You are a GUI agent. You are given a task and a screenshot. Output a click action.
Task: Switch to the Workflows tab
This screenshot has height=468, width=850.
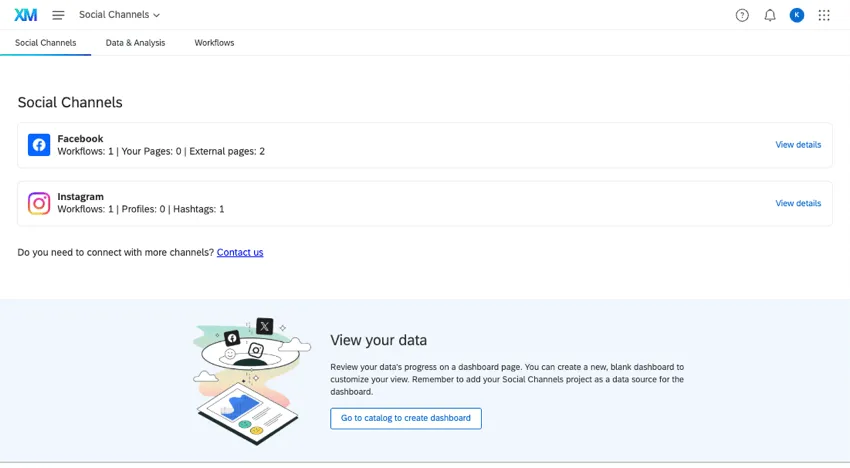tap(214, 43)
